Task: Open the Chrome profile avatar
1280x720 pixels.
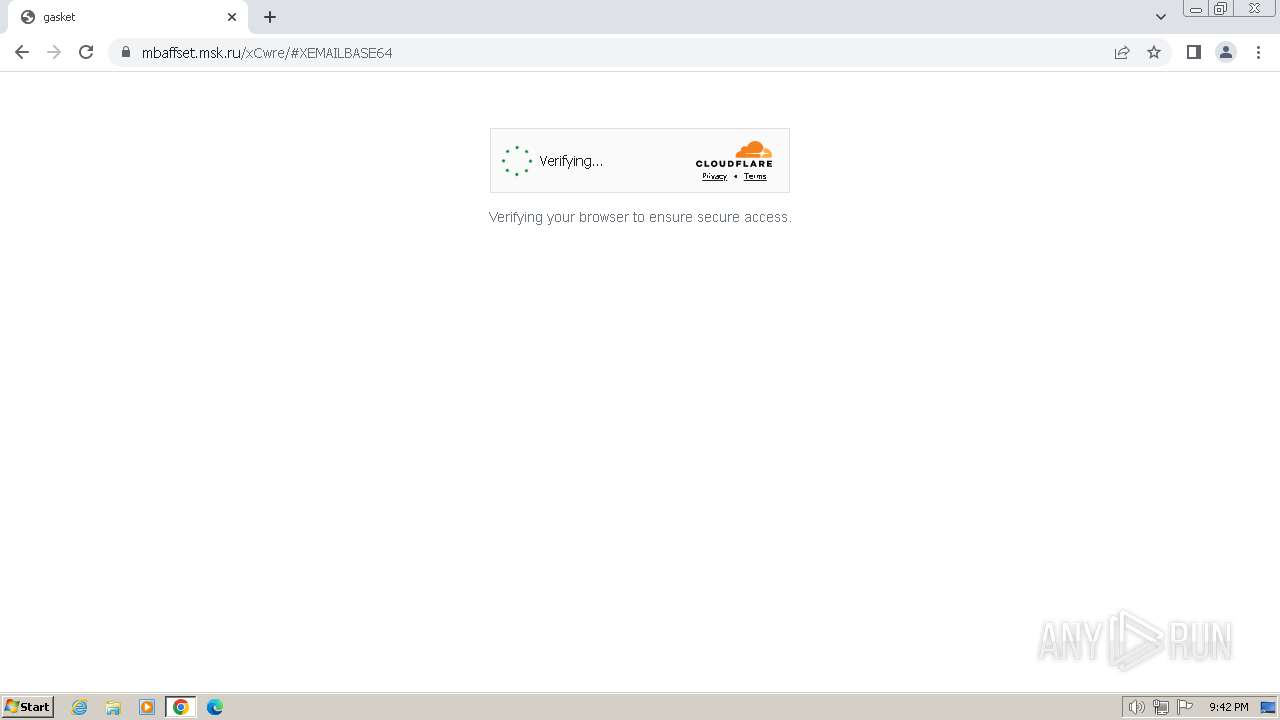Action: pyautogui.click(x=1226, y=52)
